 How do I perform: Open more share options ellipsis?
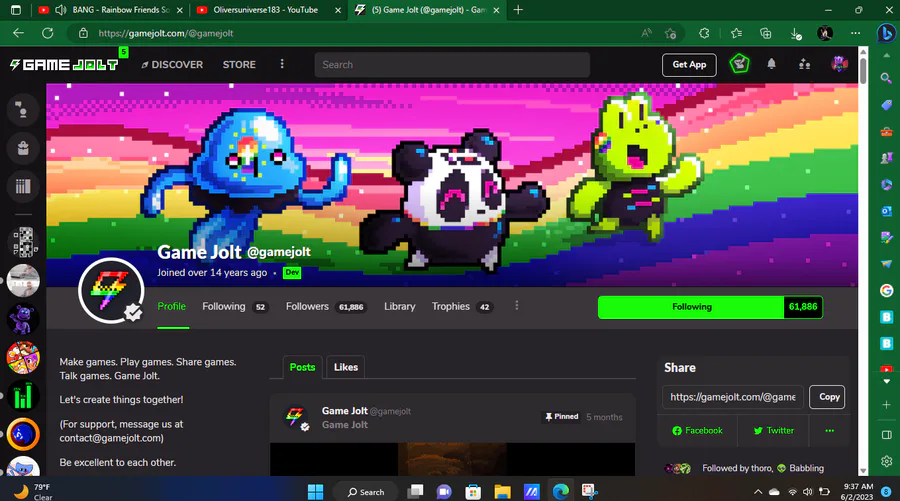829,430
